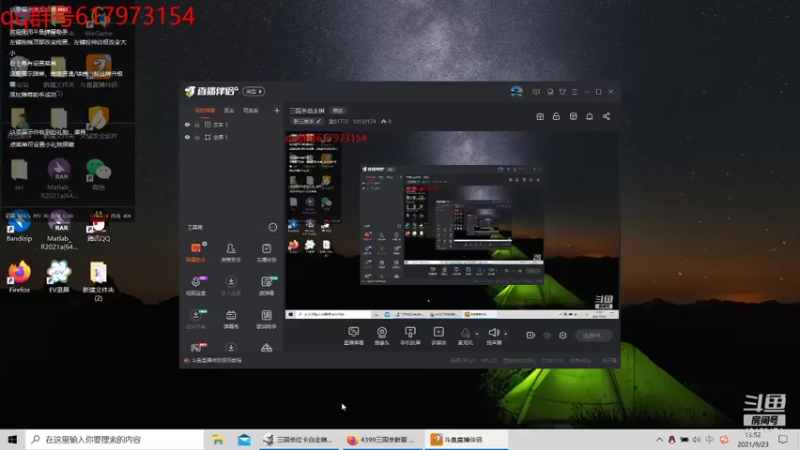The image size is (800, 450).
Task: Add a 手机投屏 phone mirroring source
Action: click(x=410, y=336)
